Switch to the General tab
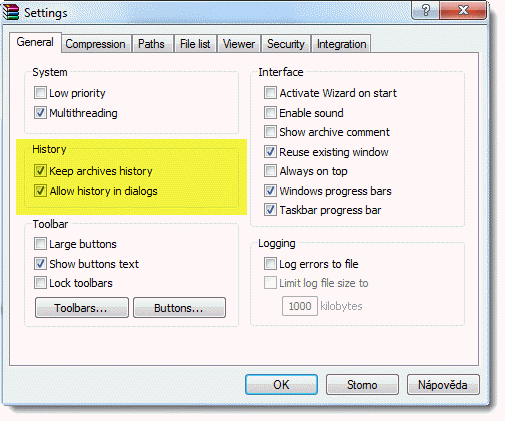This screenshot has height=421, width=505. coord(35,42)
